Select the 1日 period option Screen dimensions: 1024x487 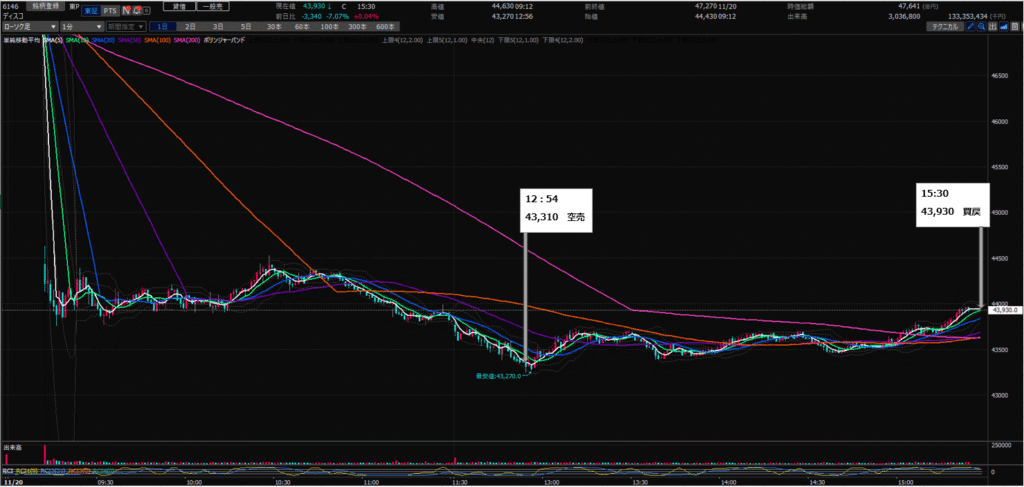pos(161,25)
